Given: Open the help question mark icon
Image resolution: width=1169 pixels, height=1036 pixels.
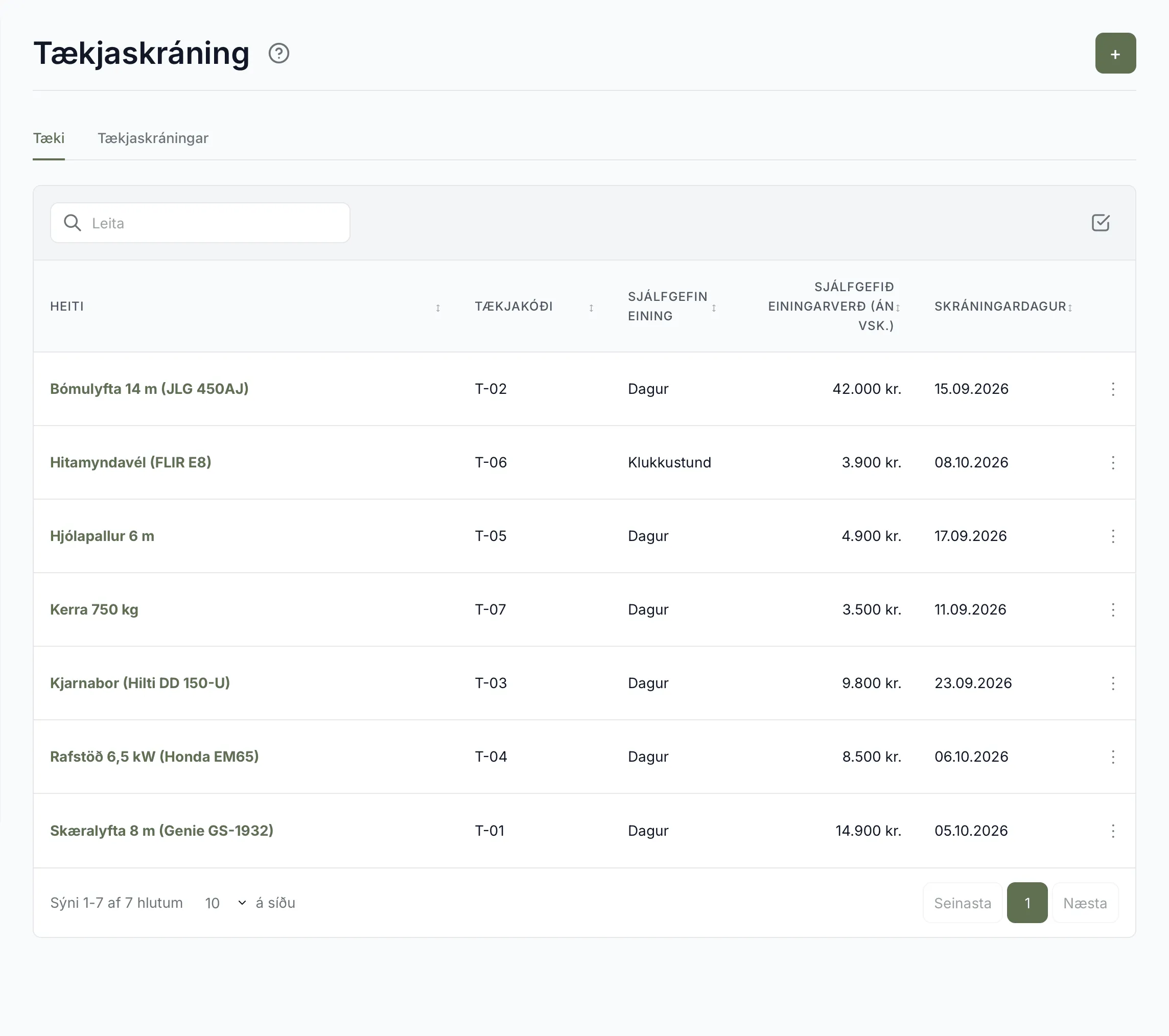Looking at the screenshot, I should pyautogui.click(x=278, y=53).
